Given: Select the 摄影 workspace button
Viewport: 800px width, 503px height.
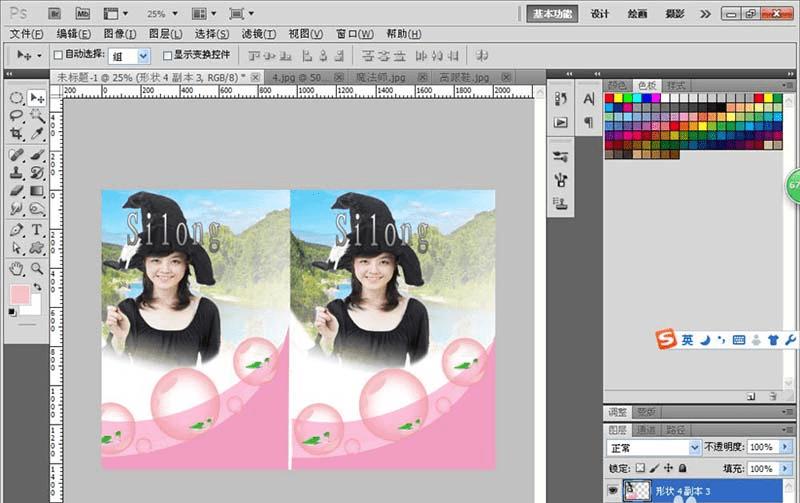Looking at the screenshot, I should point(674,14).
